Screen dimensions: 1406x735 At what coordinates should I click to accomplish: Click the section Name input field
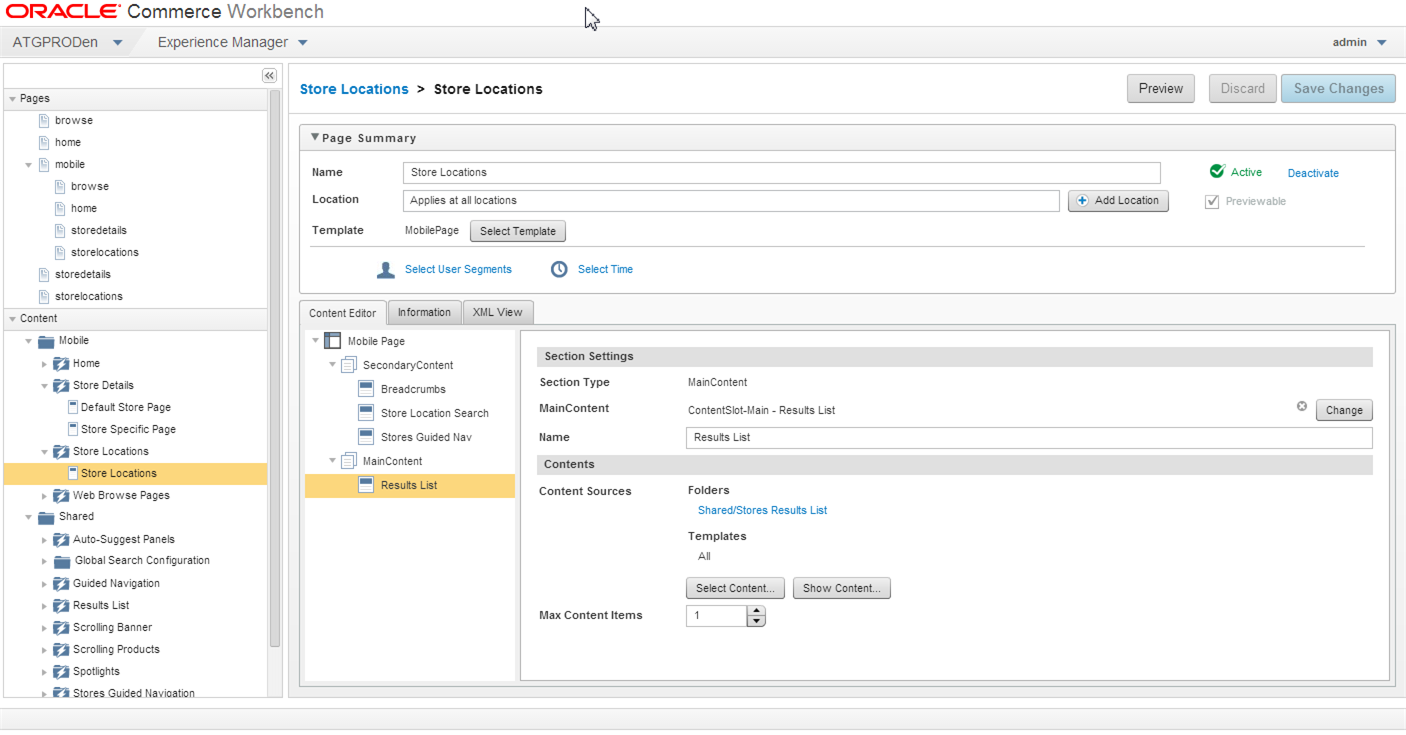point(1029,438)
